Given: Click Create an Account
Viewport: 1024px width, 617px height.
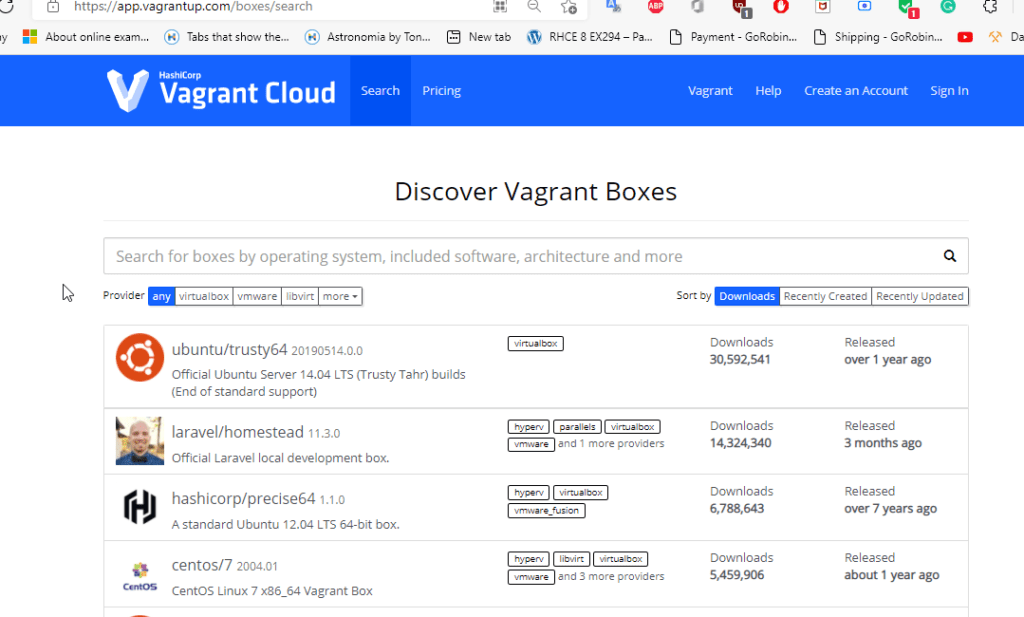Looking at the screenshot, I should pos(856,91).
